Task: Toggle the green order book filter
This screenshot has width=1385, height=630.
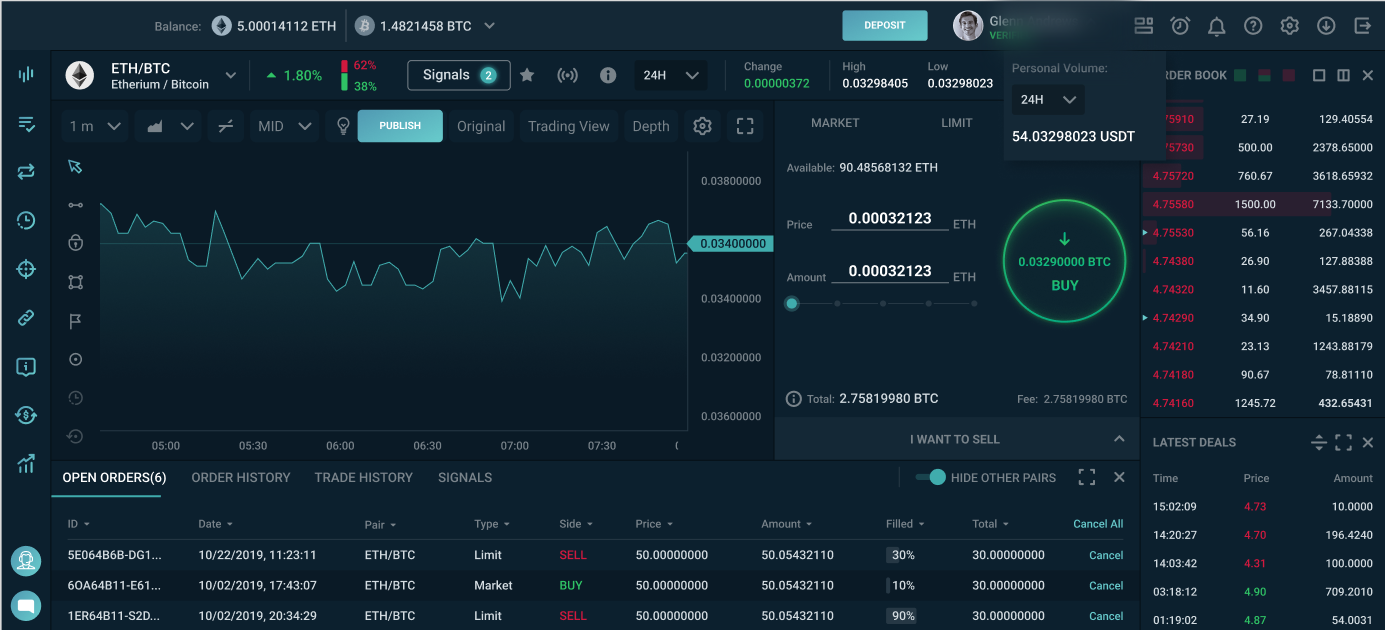Action: (x=1240, y=75)
